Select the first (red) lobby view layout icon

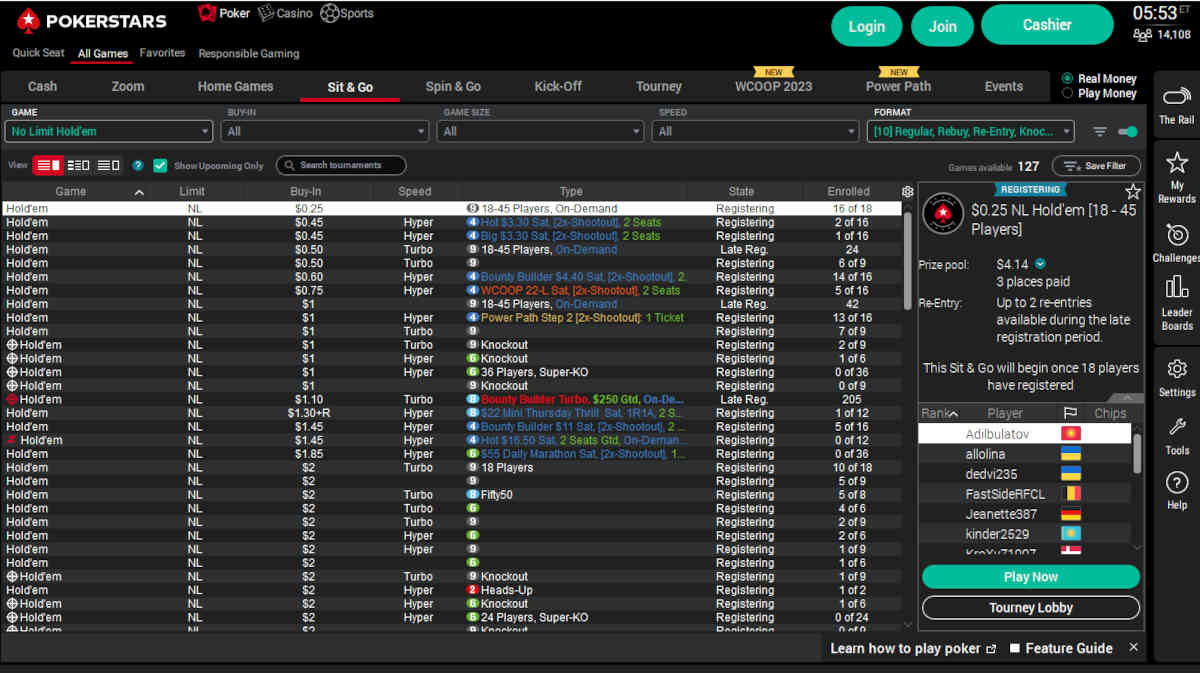pyautogui.click(x=48, y=165)
